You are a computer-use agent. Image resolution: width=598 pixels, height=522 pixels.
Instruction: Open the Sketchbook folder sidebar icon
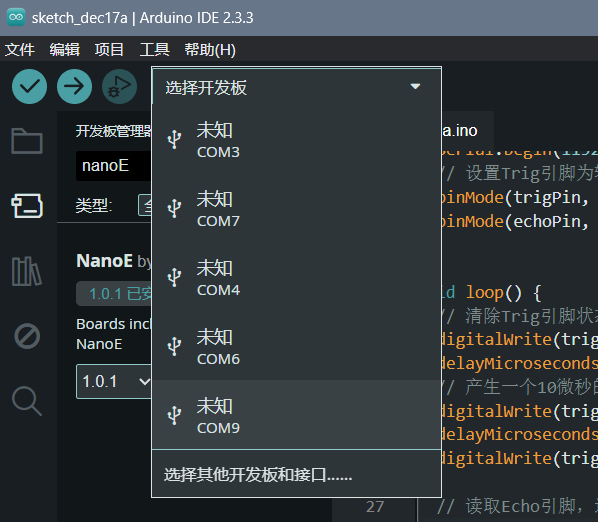[x=27, y=141]
